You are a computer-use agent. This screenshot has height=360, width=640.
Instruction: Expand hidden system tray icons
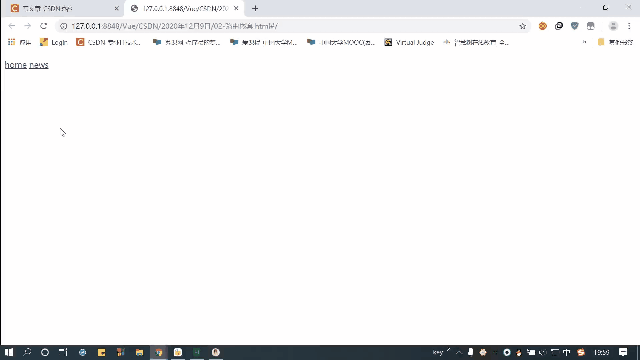459,352
